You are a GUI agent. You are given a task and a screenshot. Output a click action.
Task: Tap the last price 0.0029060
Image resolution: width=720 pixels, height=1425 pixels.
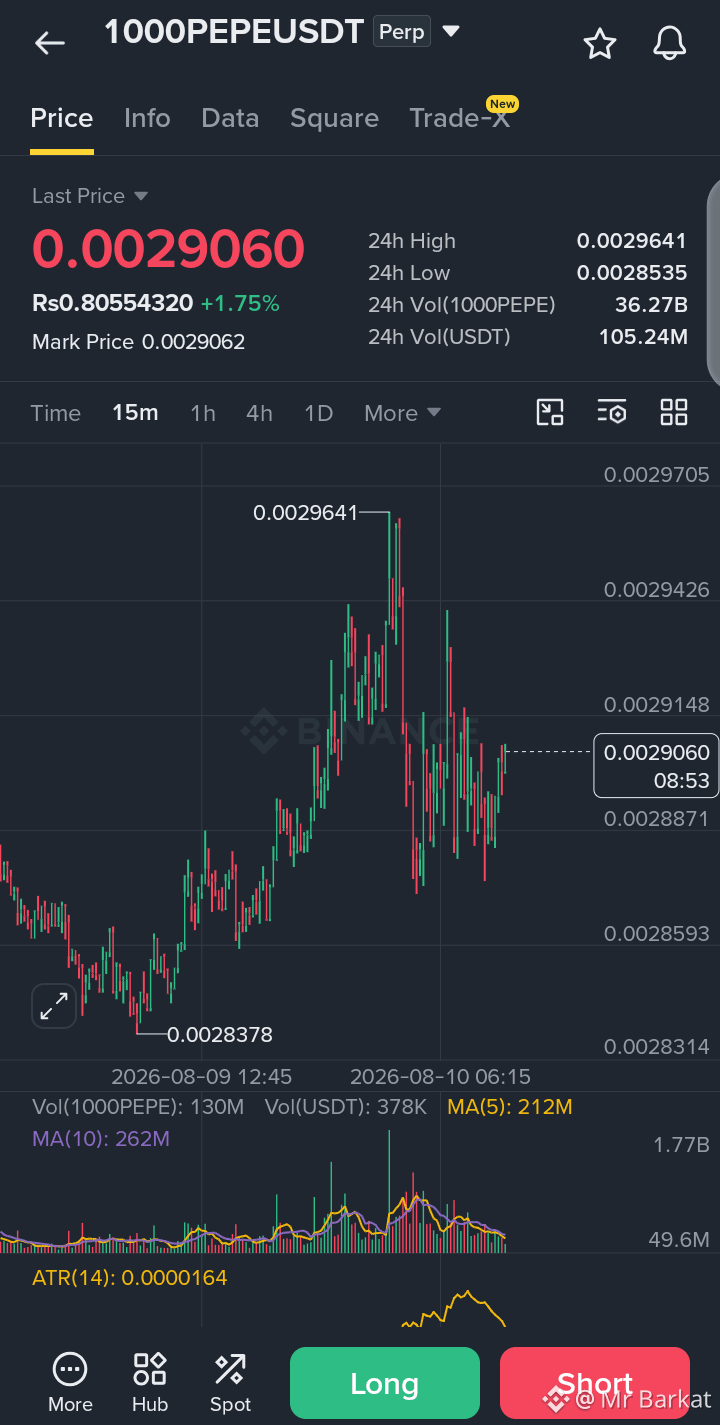tap(168, 249)
